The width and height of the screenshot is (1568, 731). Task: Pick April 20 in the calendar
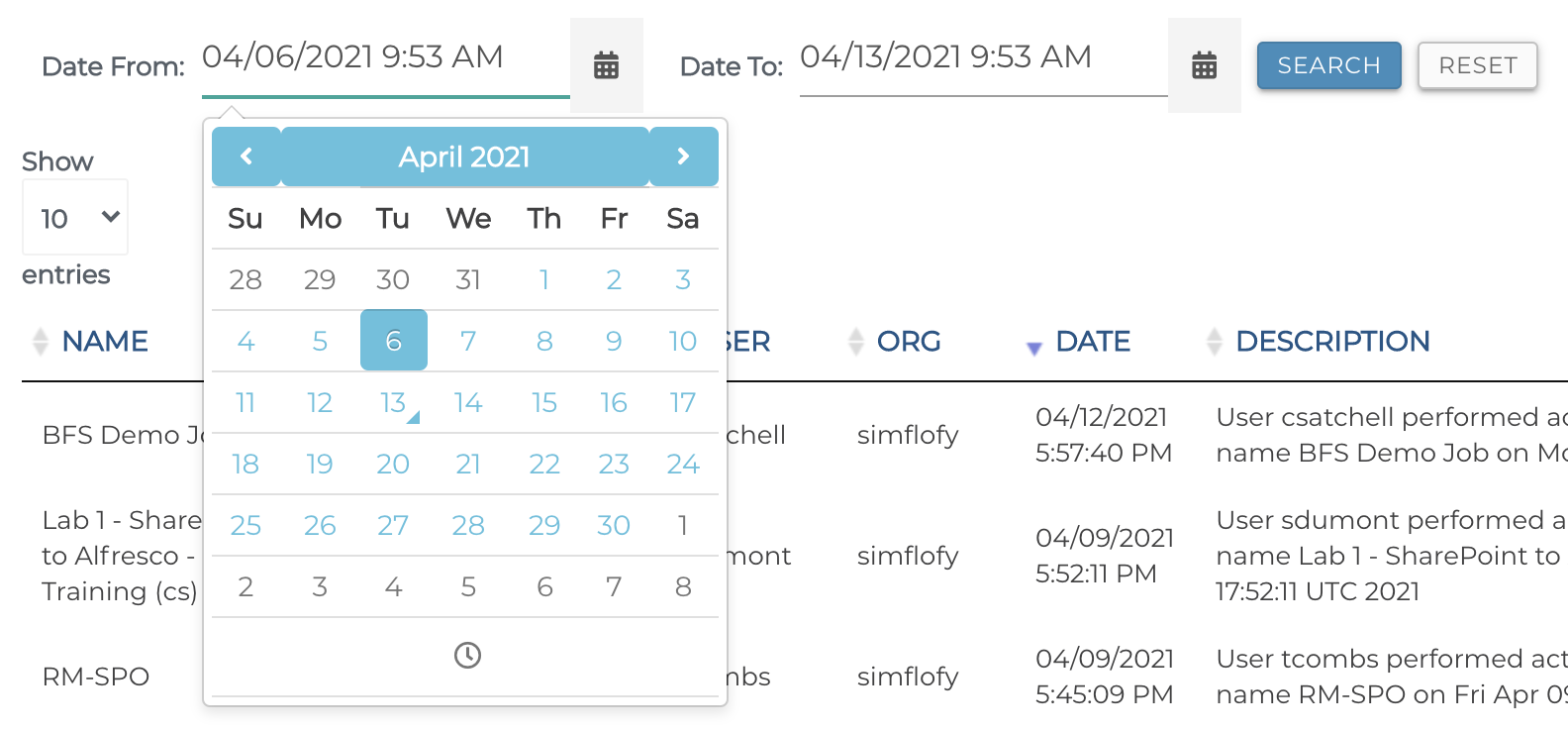pyautogui.click(x=393, y=464)
